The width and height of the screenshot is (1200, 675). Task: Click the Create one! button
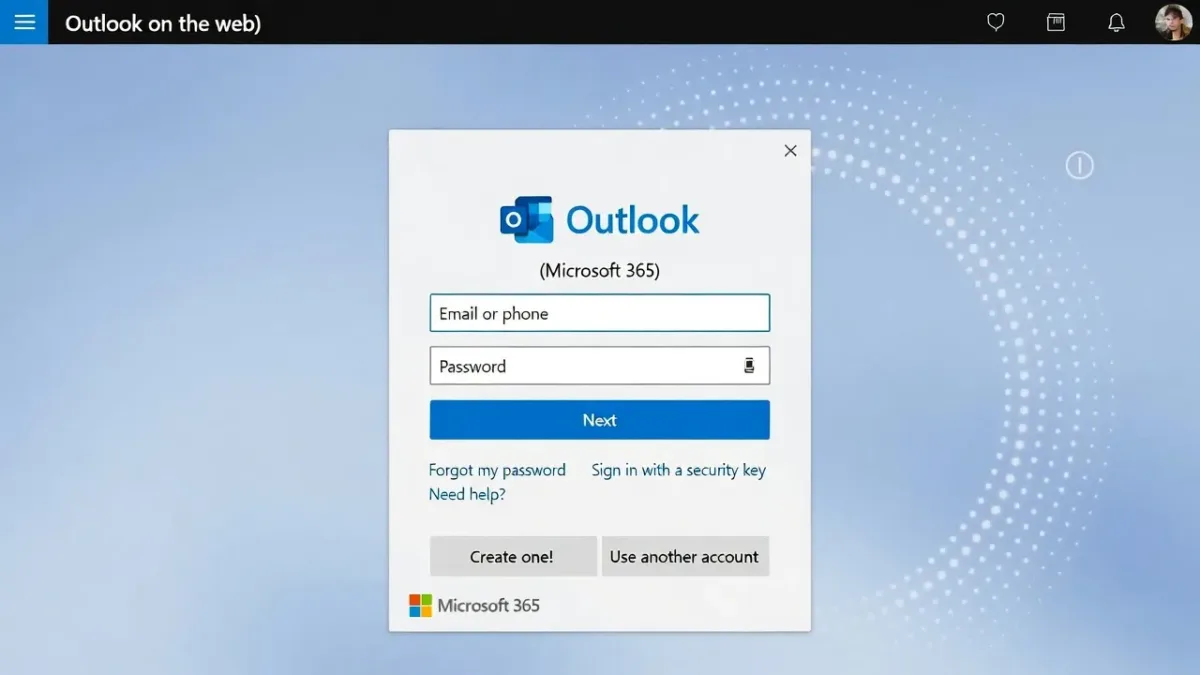(x=513, y=557)
